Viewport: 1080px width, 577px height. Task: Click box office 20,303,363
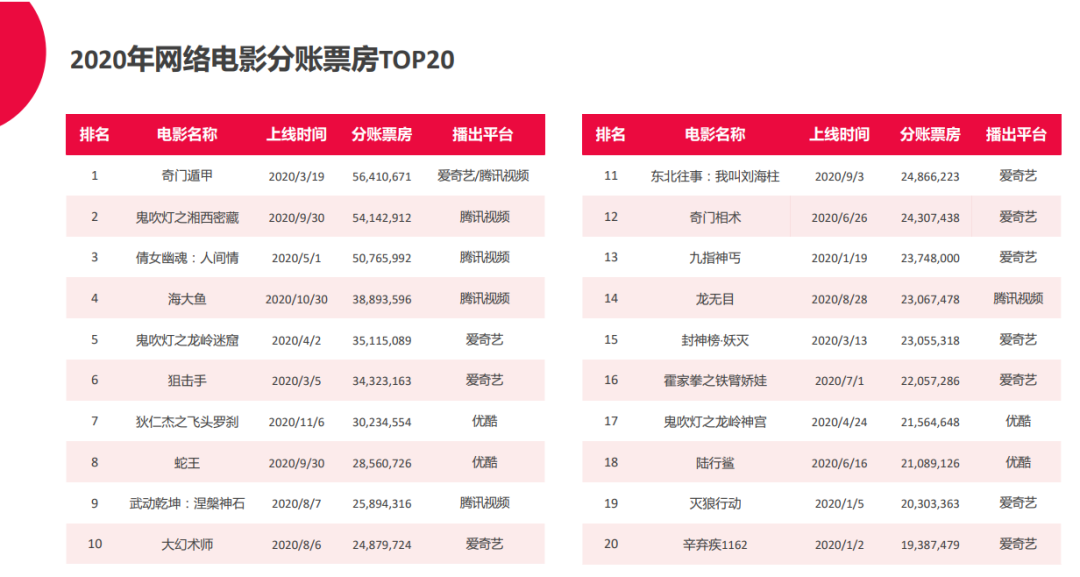[x=930, y=504]
